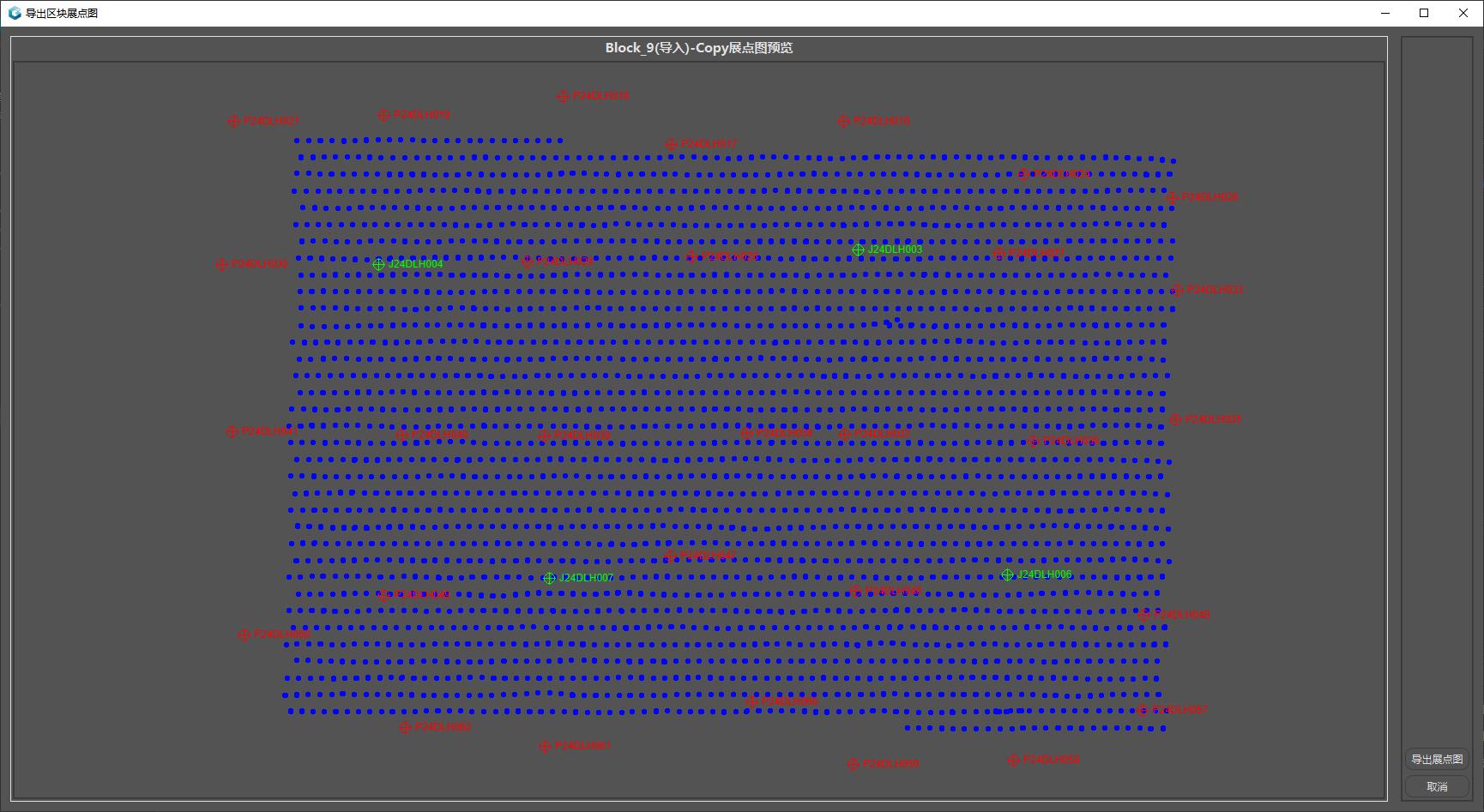
Task: Click red check point marker P24DLH048
Action: click(x=1143, y=615)
